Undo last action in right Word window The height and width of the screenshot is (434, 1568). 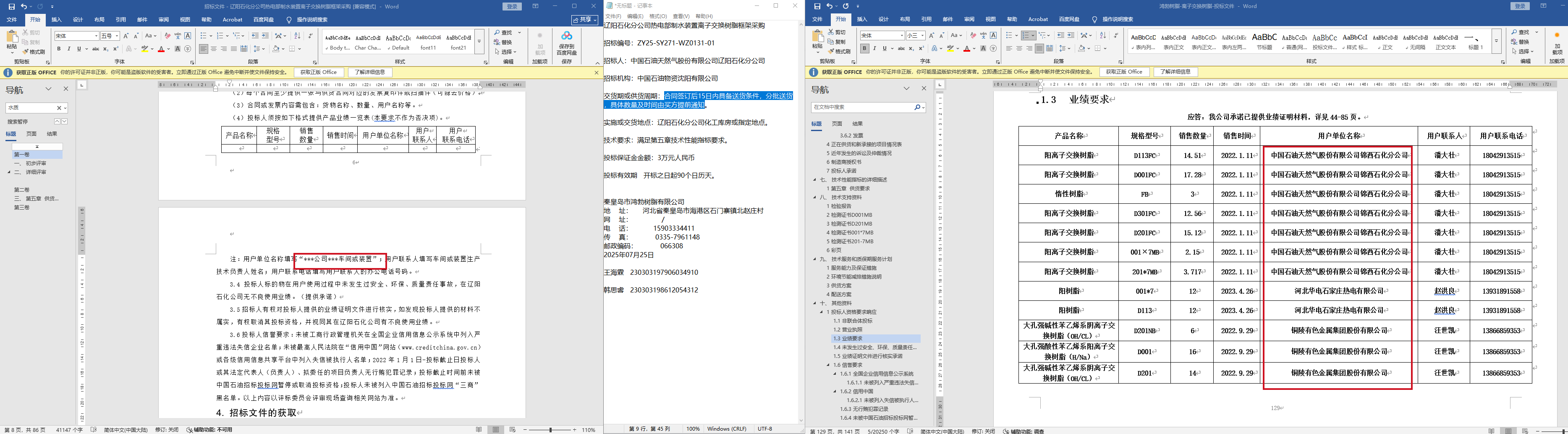click(829, 6)
